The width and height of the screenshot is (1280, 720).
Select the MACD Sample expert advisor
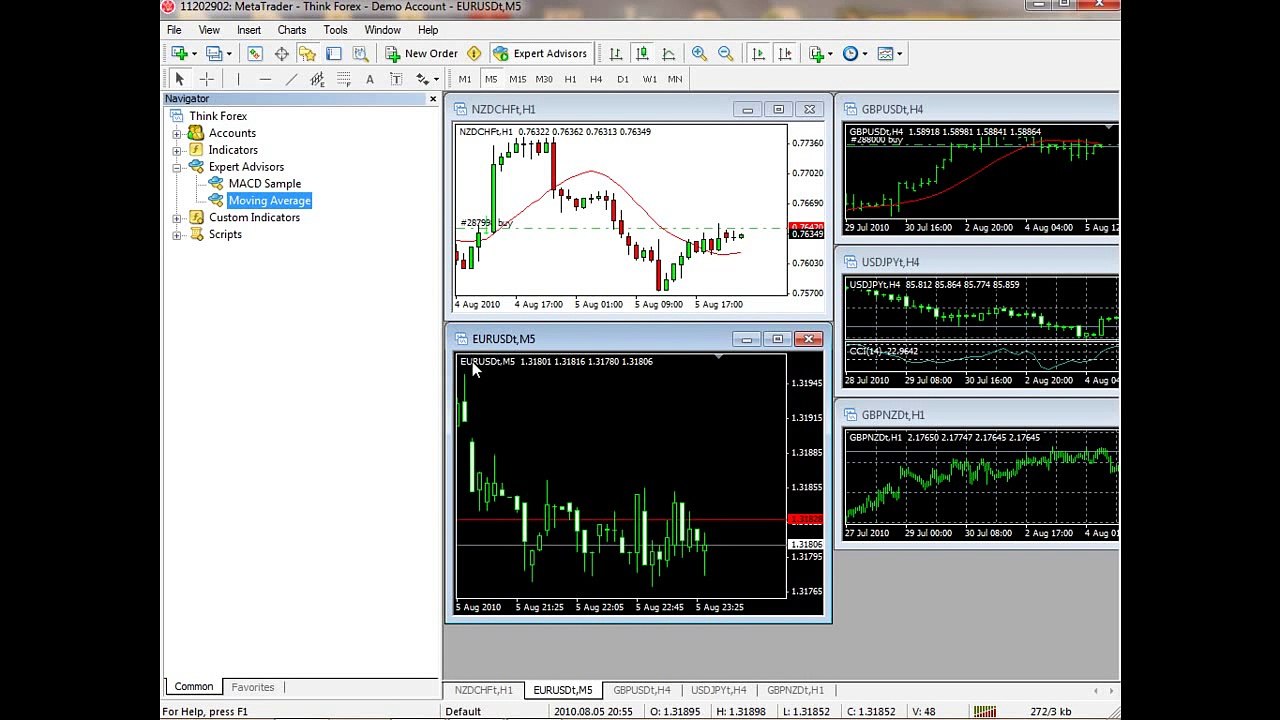point(264,184)
